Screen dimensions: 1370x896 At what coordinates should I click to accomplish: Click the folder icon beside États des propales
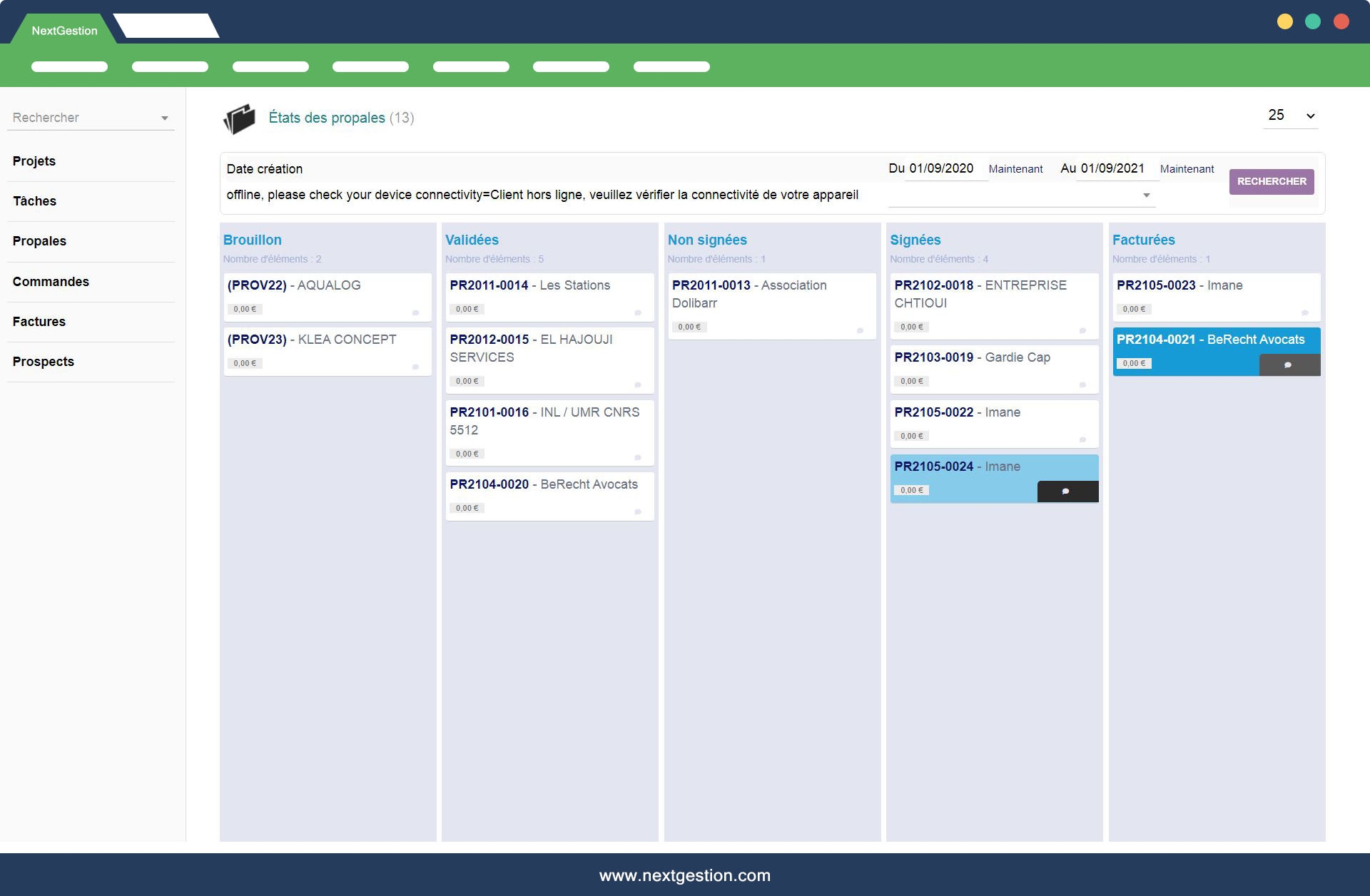(239, 118)
